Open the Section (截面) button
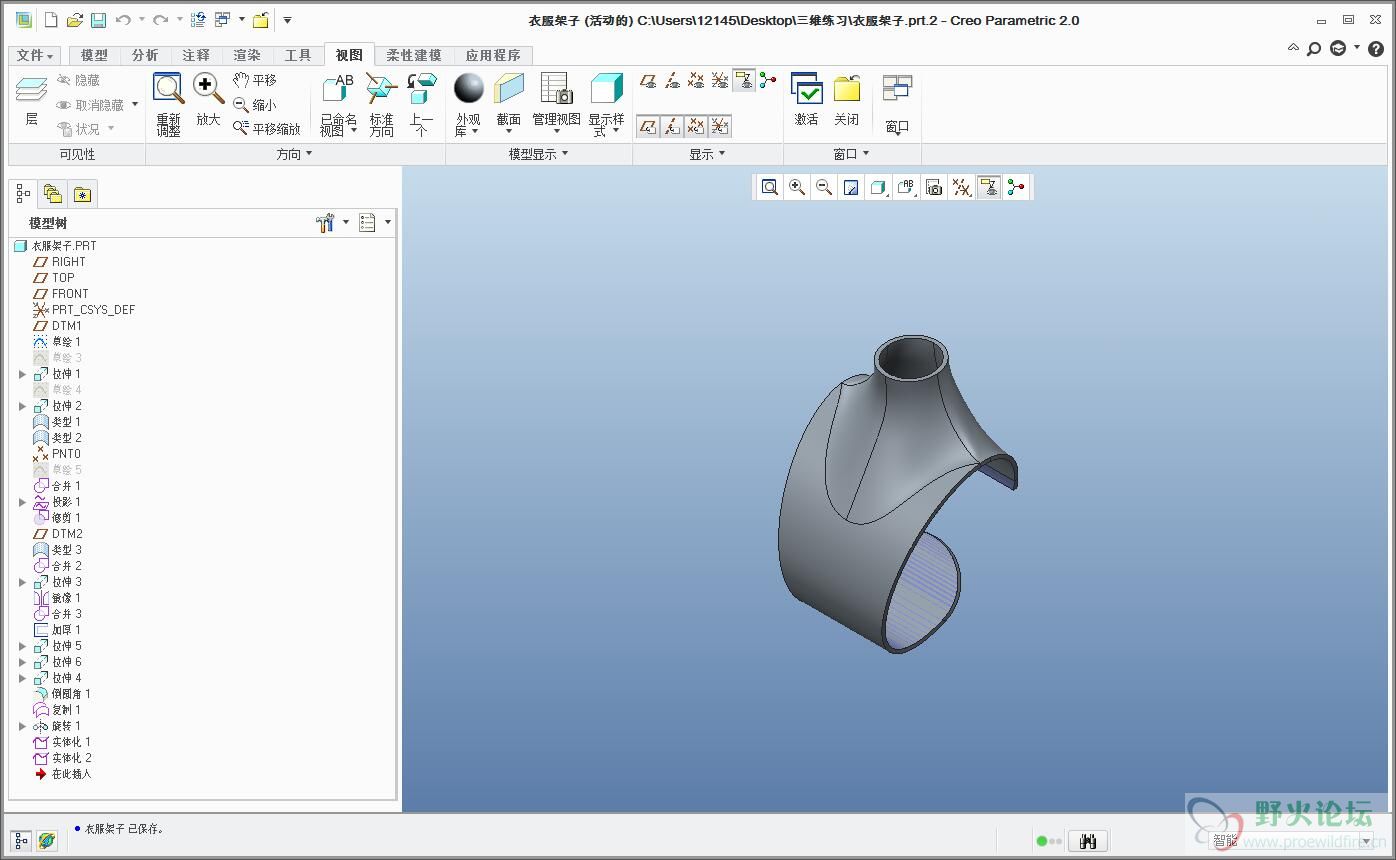1396x860 pixels. point(509,103)
